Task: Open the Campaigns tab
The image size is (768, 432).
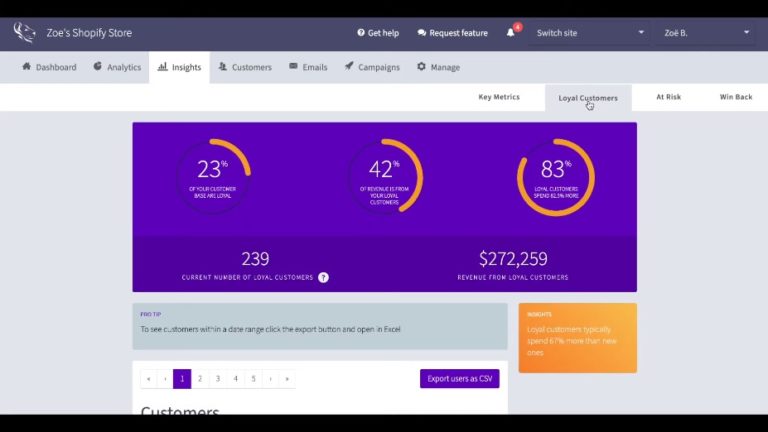Action: pyautogui.click(x=371, y=67)
